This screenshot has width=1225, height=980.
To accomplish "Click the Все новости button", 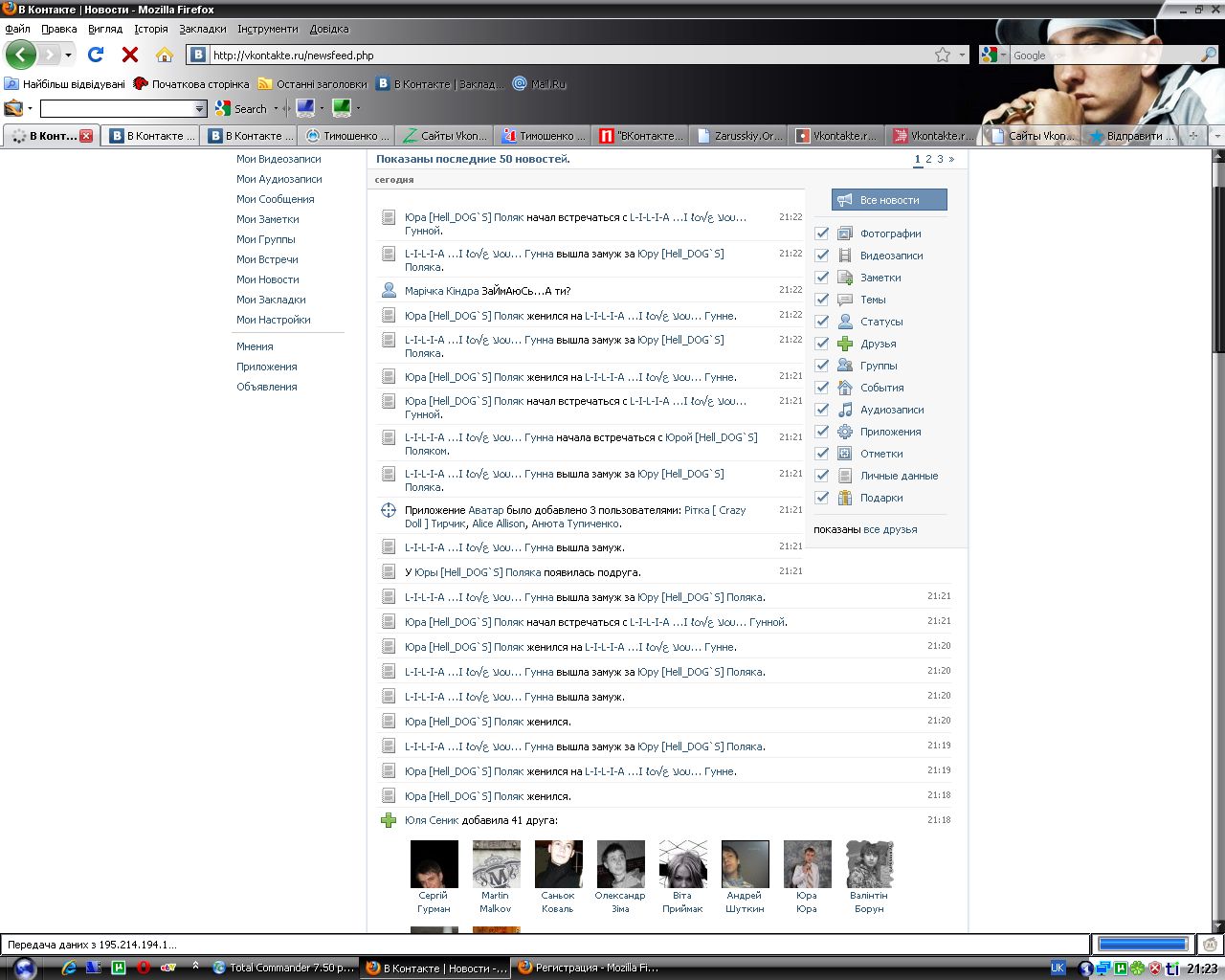I will tap(889, 200).
